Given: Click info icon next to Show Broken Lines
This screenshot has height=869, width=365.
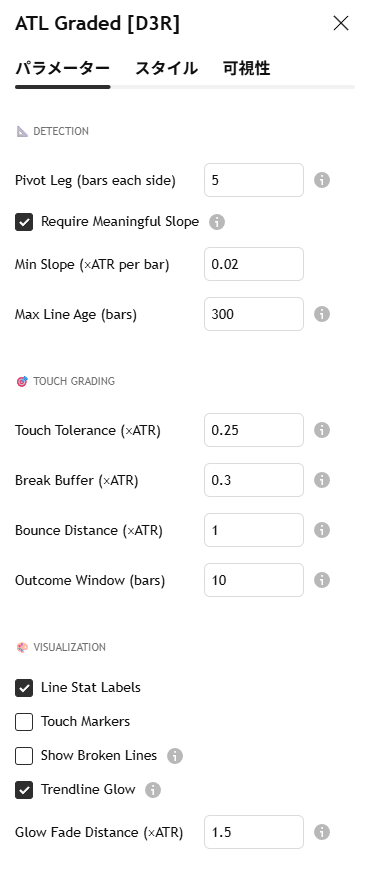Looking at the screenshot, I should click(x=175, y=756).
